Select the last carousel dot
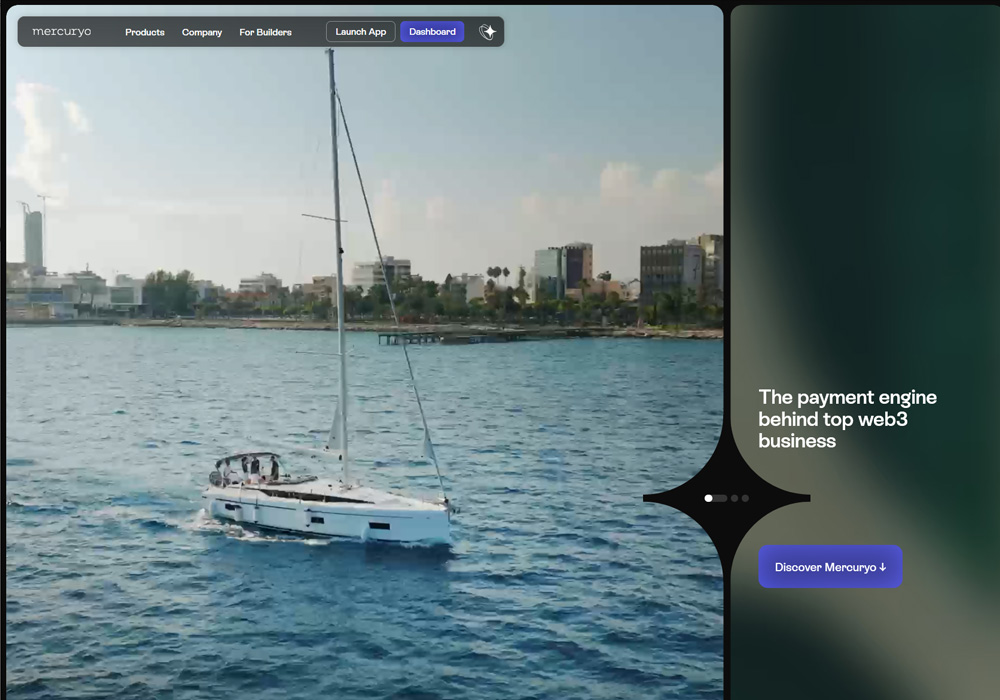The height and width of the screenshot is (700, 1000). click(745, 498)
